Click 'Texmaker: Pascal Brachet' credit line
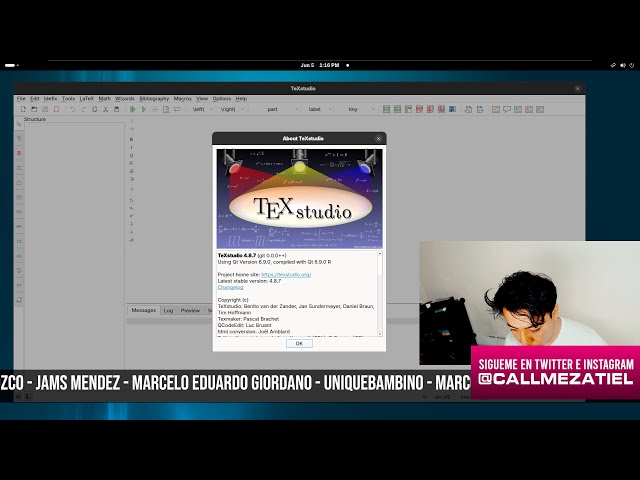Screen dimensions: 640x480 coord(248,319)
